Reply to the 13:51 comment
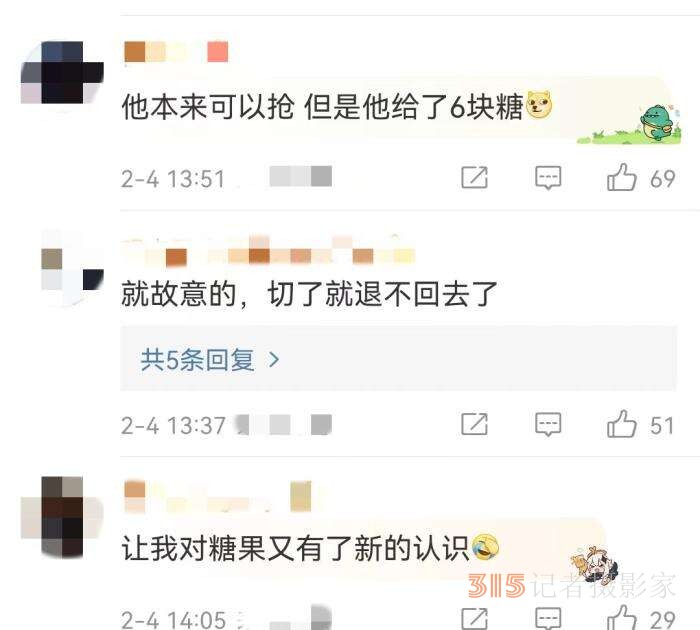The height and width of the screenshot is (630, 700). coord(548,178)
